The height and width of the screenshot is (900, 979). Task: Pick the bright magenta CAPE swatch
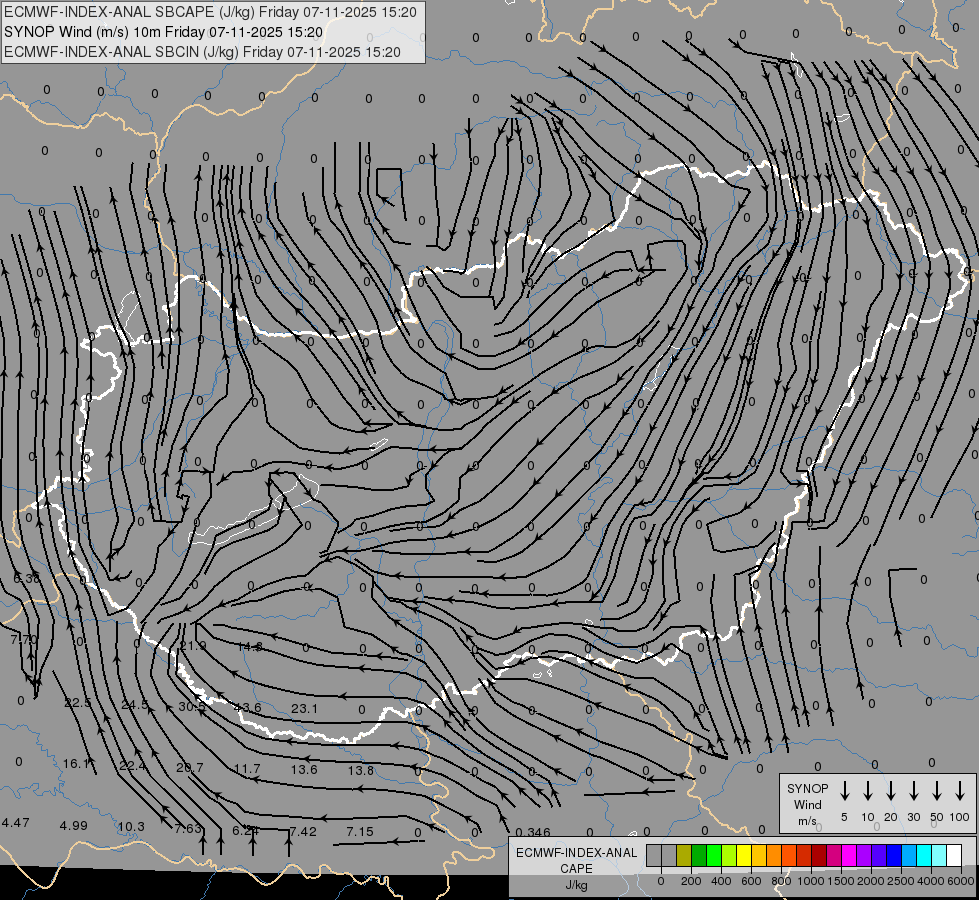(849, 856)
